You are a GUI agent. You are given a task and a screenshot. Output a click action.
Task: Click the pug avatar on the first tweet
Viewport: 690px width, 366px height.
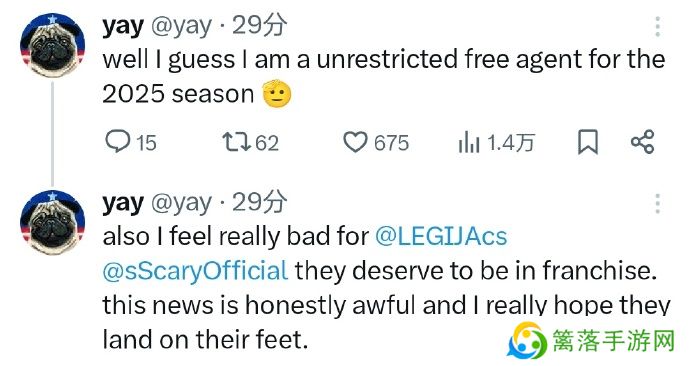(x=52, y=46)
